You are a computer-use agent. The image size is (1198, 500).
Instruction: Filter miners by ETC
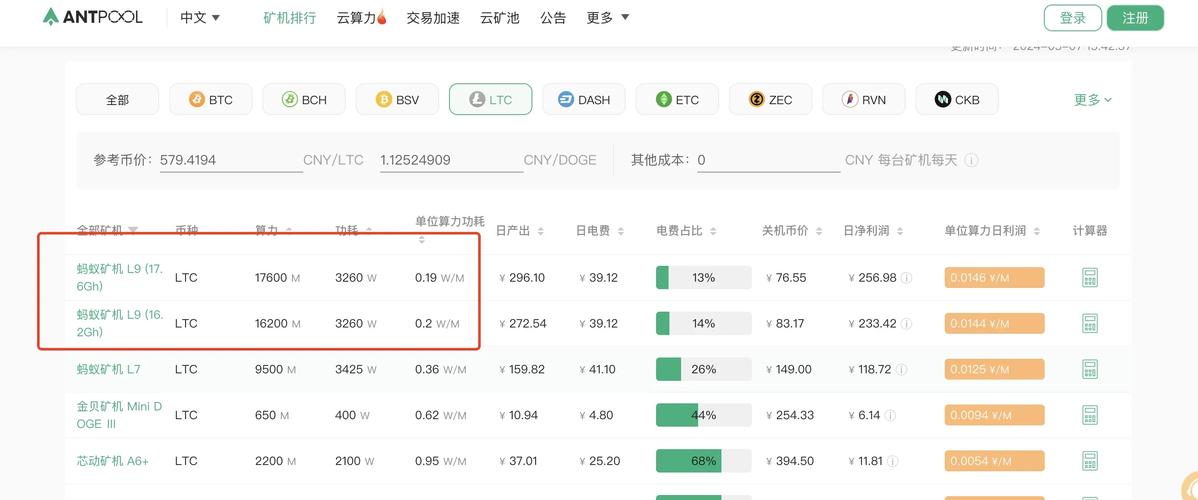point(677,99)
